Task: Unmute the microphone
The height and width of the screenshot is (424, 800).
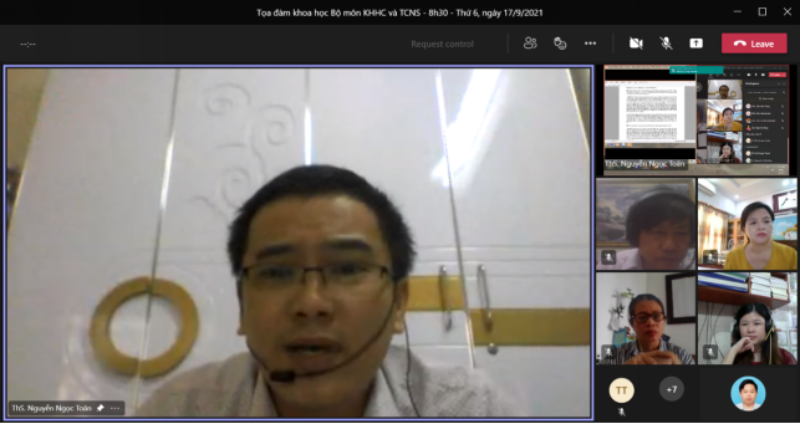Action: [x=666, y=43]
